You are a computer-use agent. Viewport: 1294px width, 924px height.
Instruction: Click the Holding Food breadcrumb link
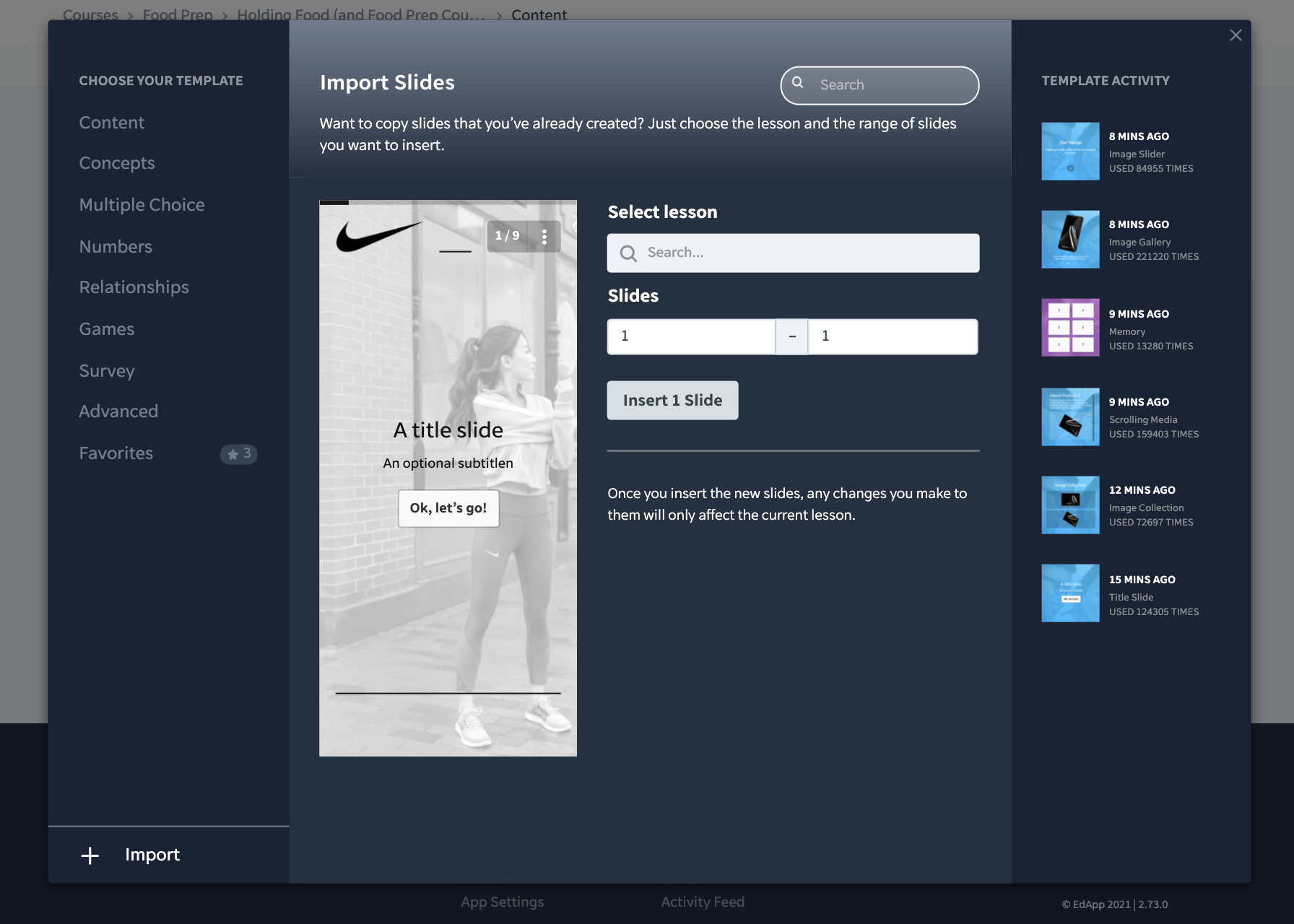click(x=361, y=14)
